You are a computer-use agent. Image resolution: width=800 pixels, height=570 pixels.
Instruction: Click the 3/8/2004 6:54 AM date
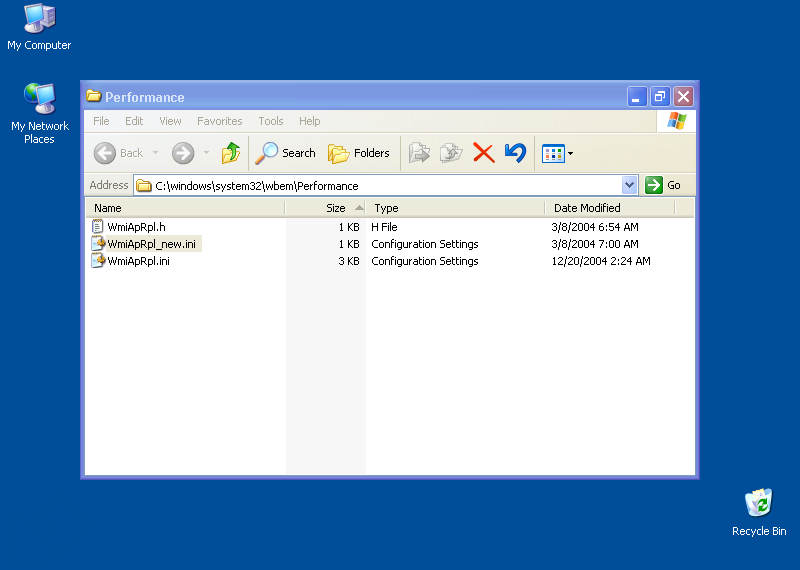tap(595, 227)
